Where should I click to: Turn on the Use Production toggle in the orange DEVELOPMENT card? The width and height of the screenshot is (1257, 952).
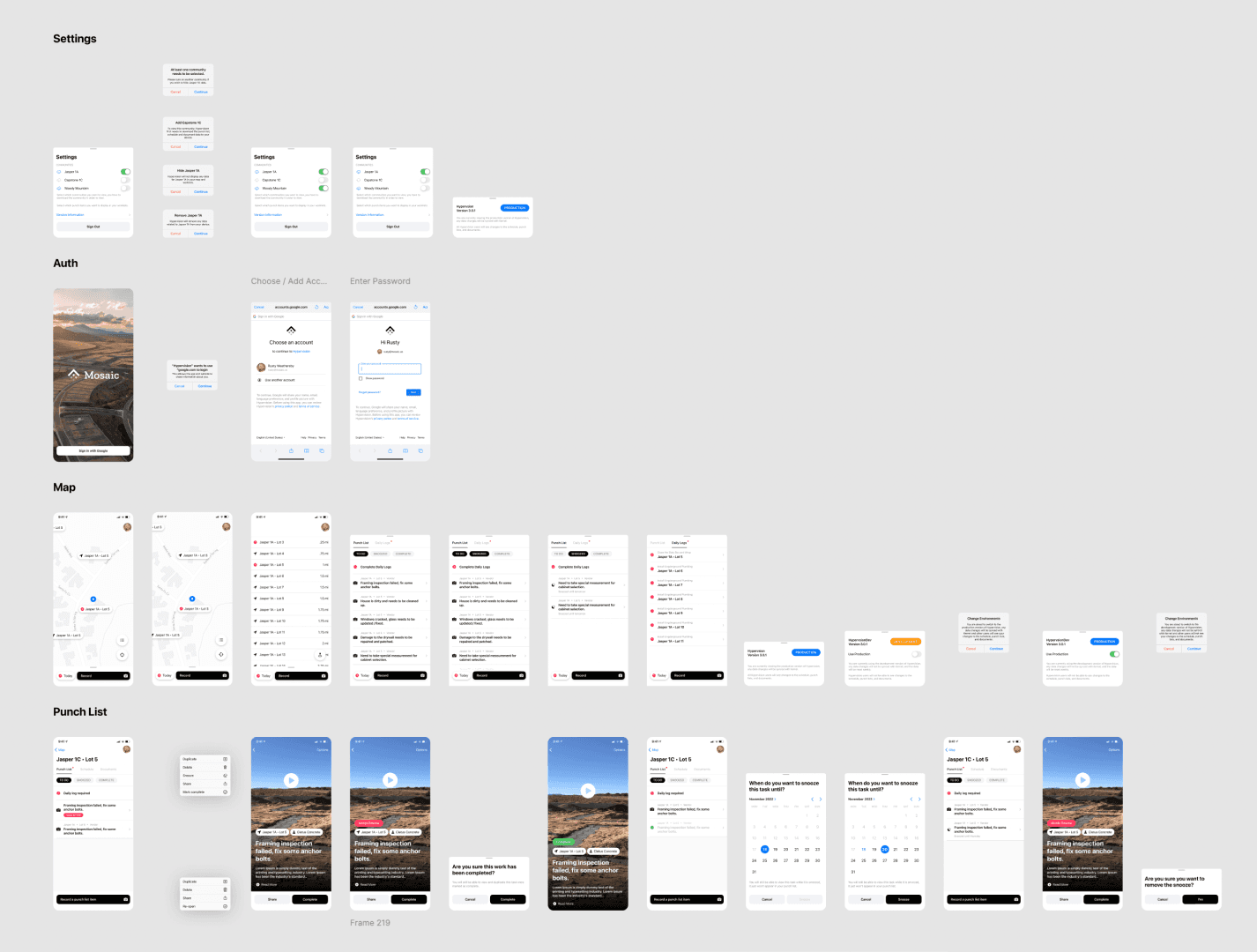(917, 654)
